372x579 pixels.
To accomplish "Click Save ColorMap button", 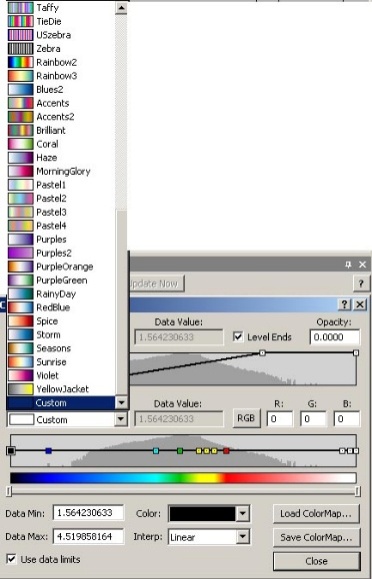I will point(316,537).
